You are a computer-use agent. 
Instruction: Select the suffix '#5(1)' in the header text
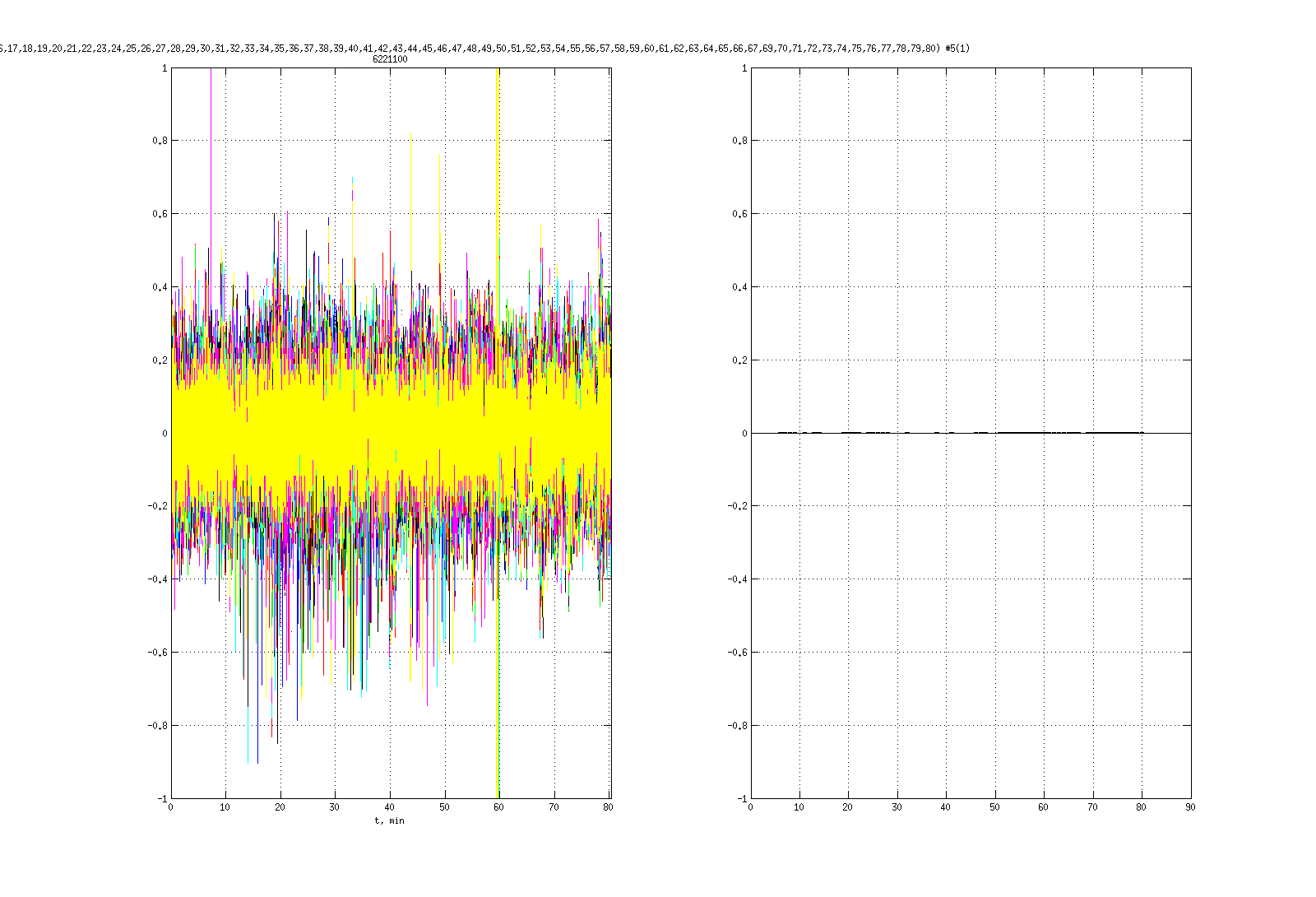[957, 49]
